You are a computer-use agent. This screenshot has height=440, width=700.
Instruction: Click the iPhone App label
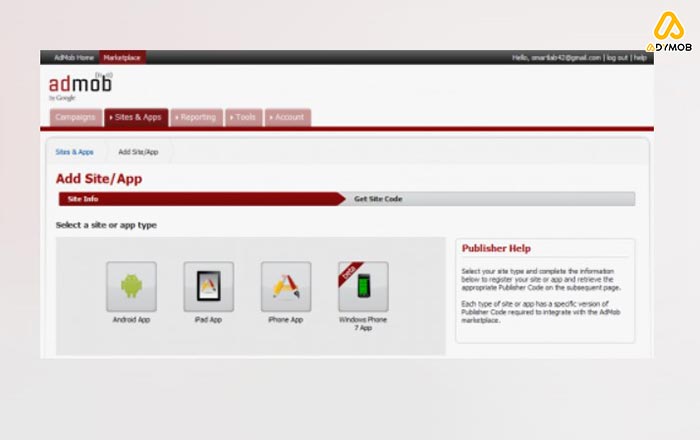[286, 320]
